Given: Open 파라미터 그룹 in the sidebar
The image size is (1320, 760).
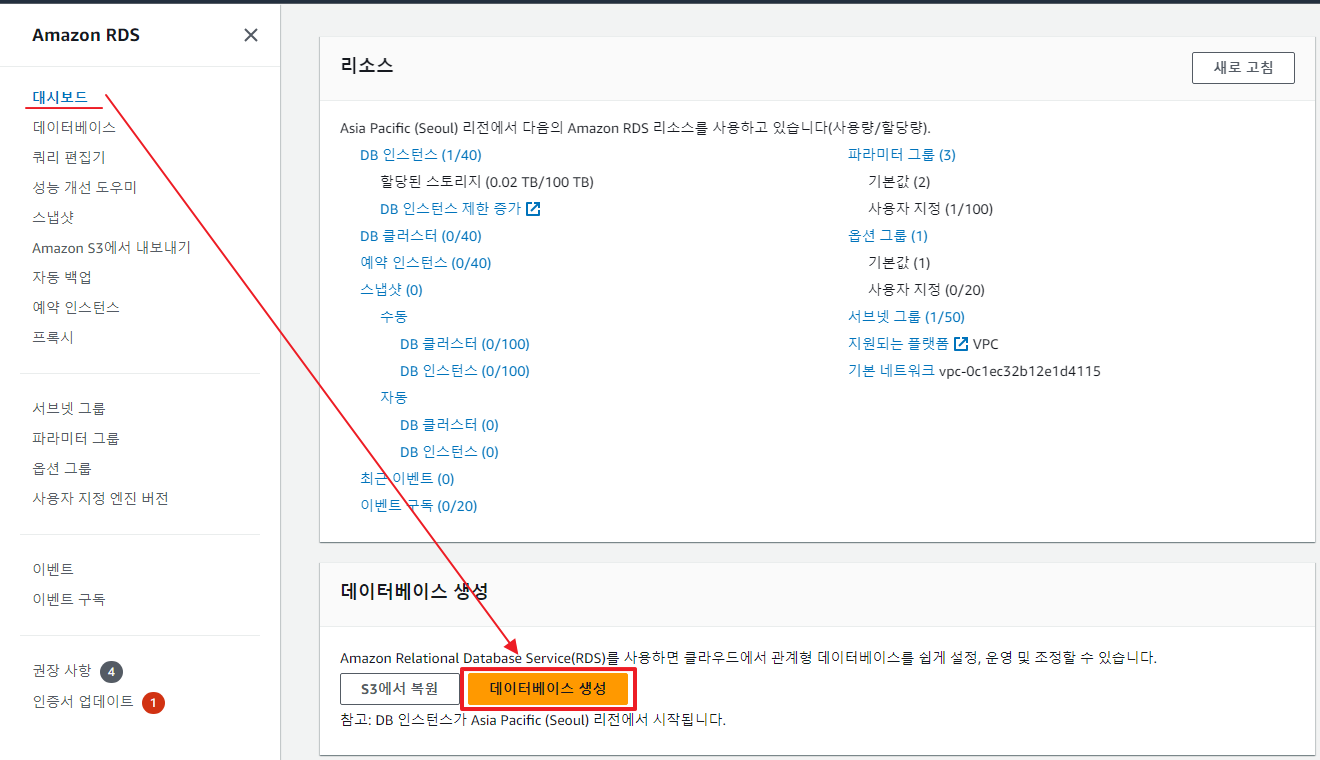Looking at the screenshot, I should 76,438.
